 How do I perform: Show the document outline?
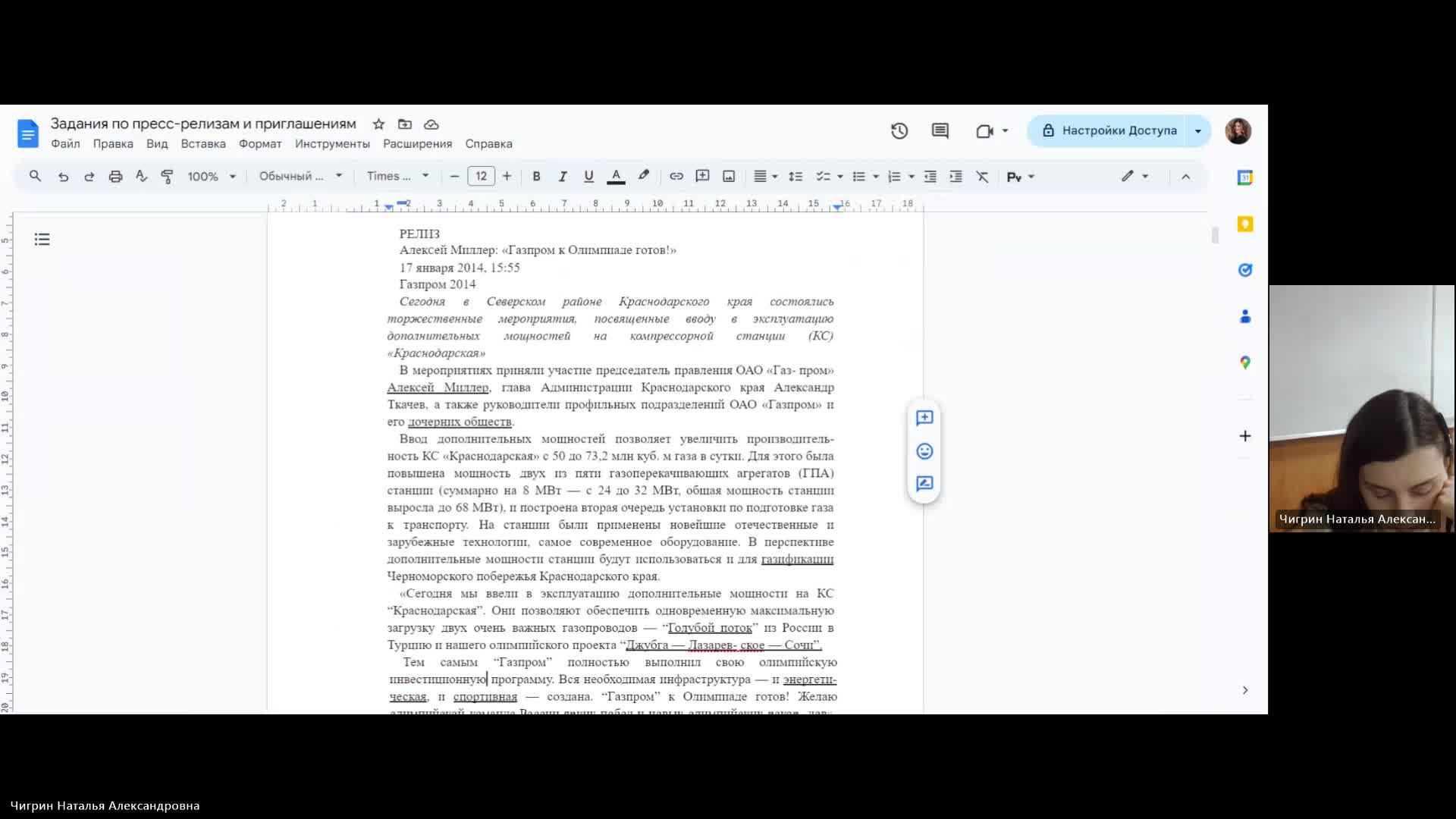[x=42, y=240]
